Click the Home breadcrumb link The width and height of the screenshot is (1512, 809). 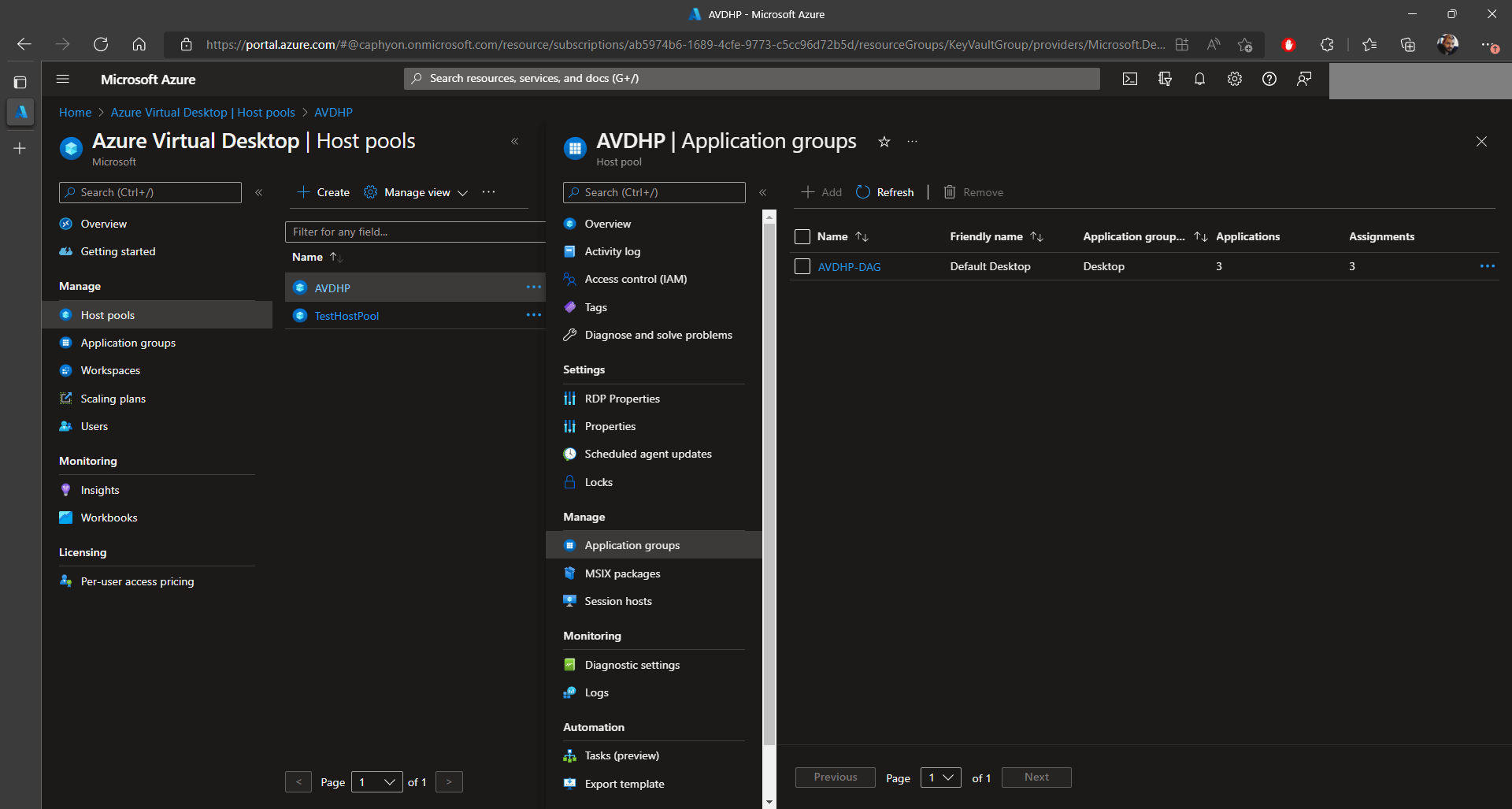(x=75, y=113)
